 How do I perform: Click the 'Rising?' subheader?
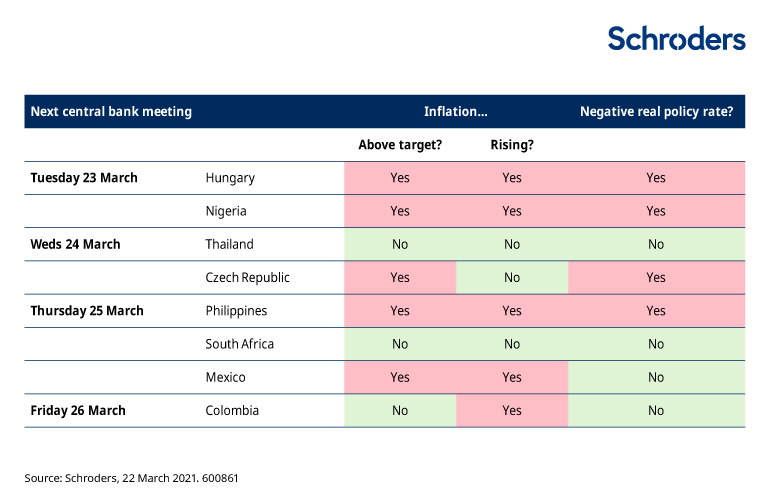coord(511,145)
